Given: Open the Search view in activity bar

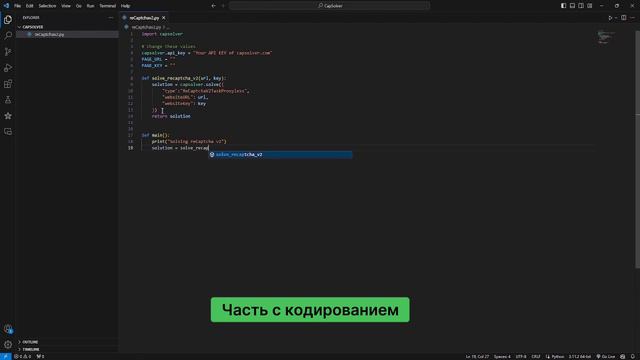Looking at the screenshot, I should pyautogui.click(x=8, y=36).
